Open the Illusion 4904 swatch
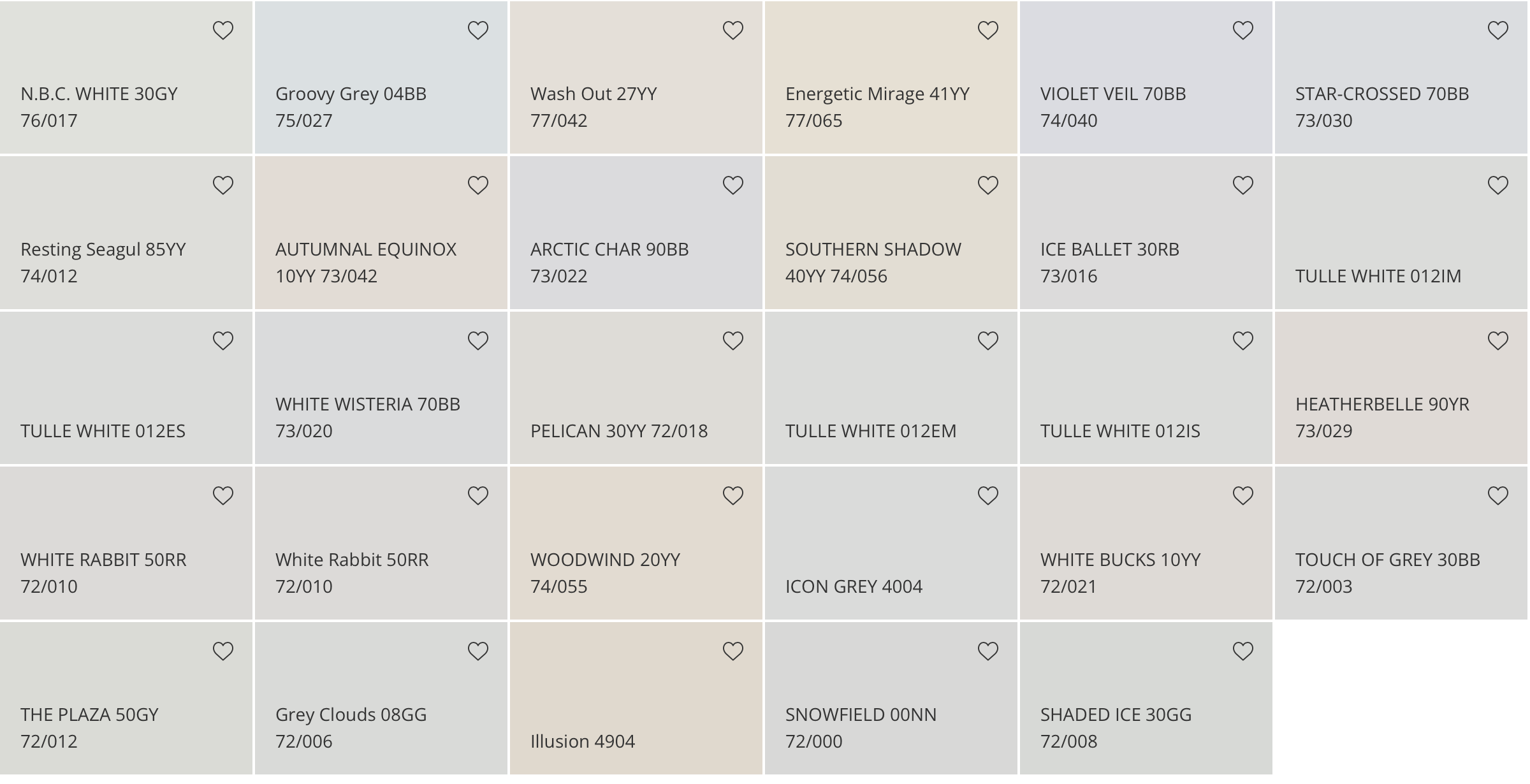The height and width of the screenshot is (784, 1530). tap(636, 699)
